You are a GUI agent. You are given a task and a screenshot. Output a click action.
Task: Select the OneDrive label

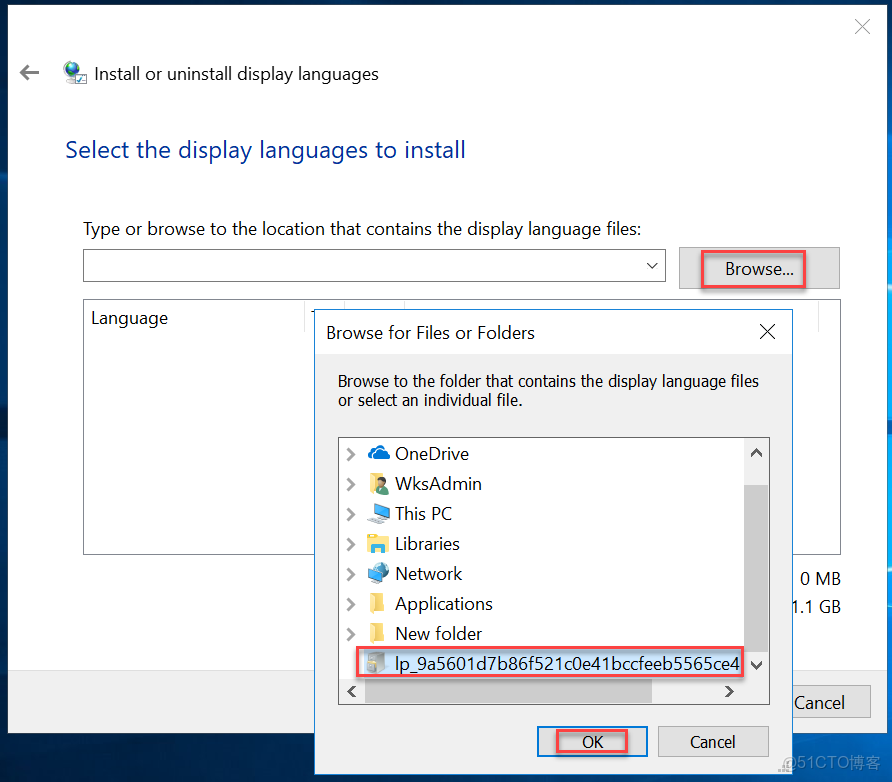click(432, 454)
